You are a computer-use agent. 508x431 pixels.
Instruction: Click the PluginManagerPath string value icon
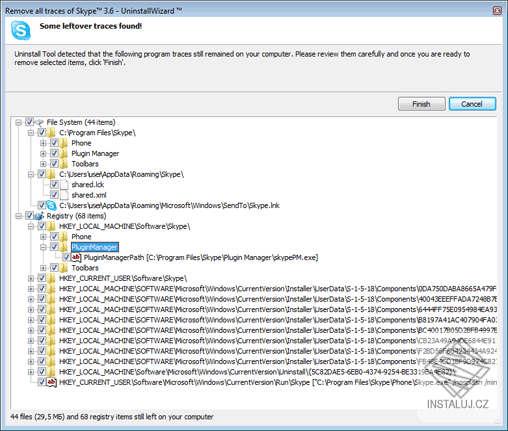click(76, 257)
